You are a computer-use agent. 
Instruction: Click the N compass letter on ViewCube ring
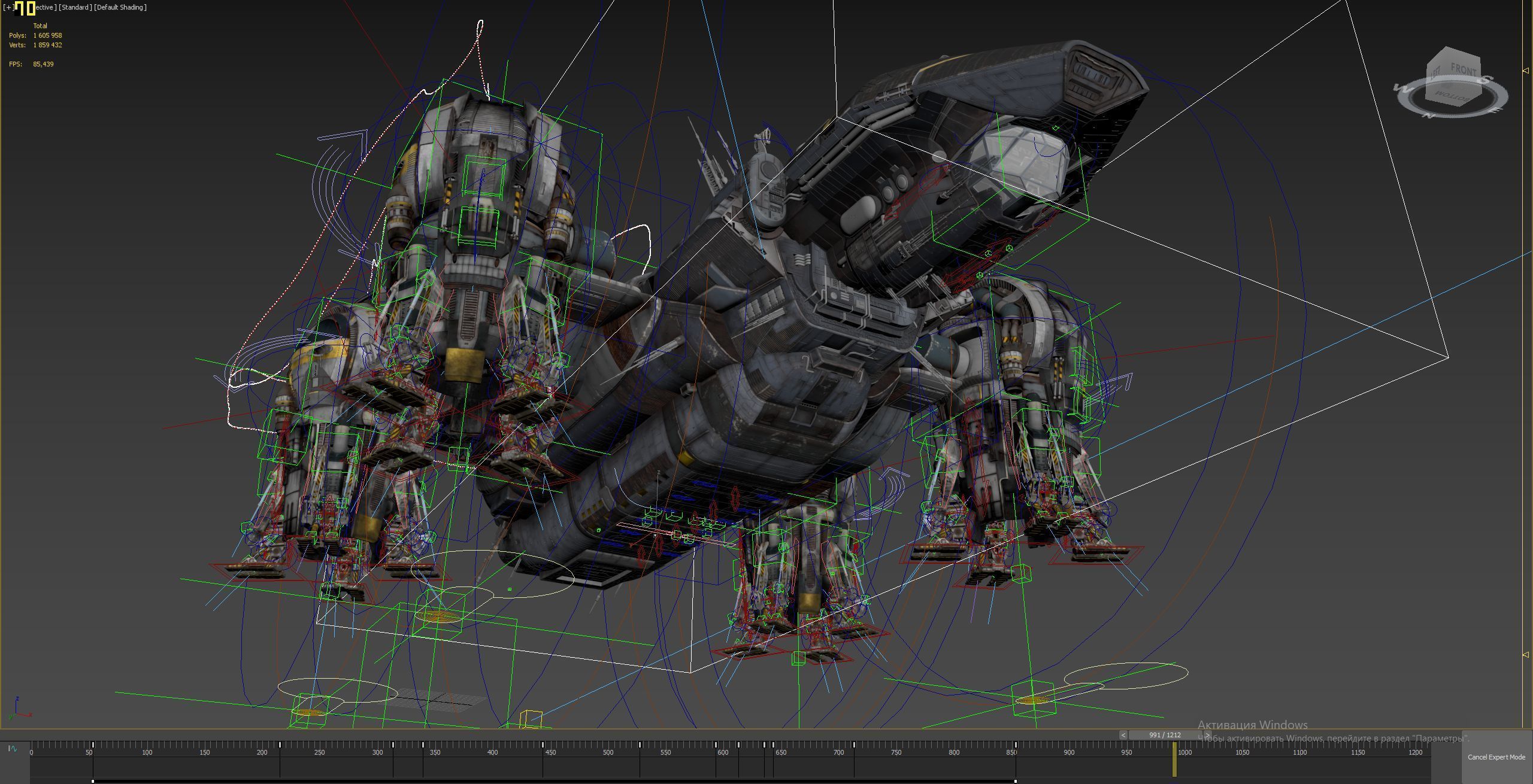(1430, 114)
